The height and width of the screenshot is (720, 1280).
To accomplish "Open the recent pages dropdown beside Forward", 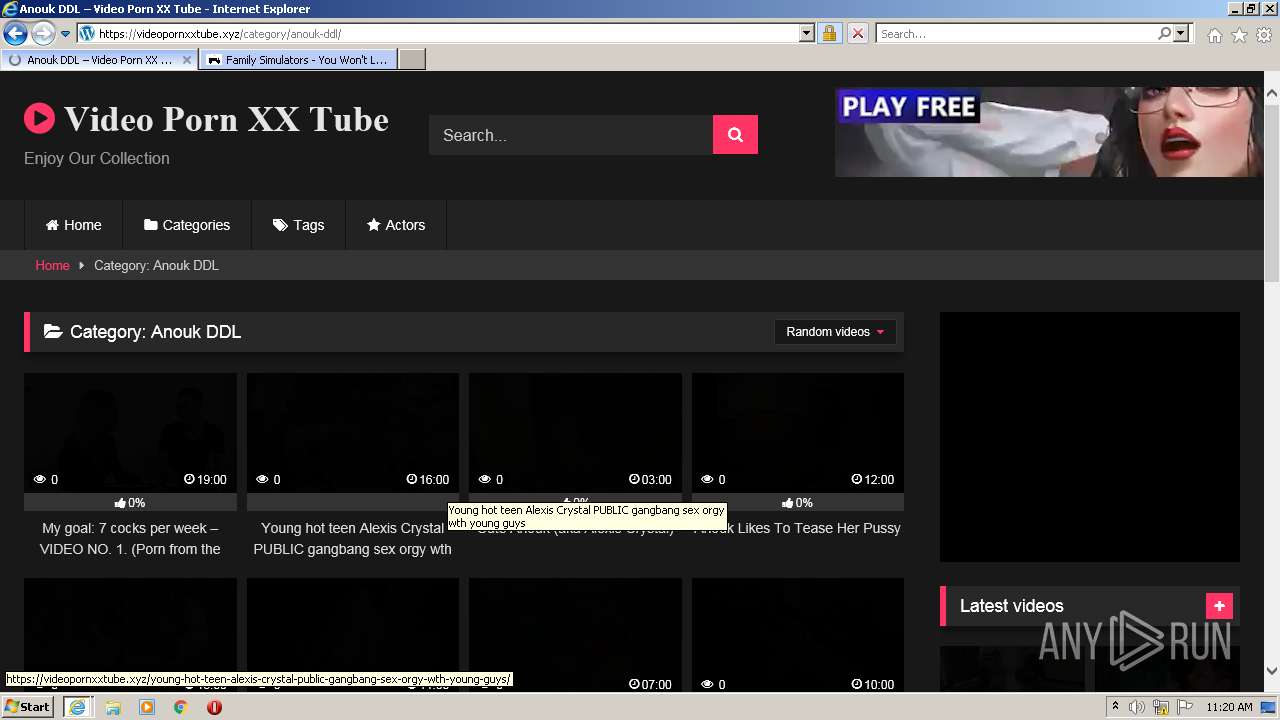I will click(x=66, y=34).
